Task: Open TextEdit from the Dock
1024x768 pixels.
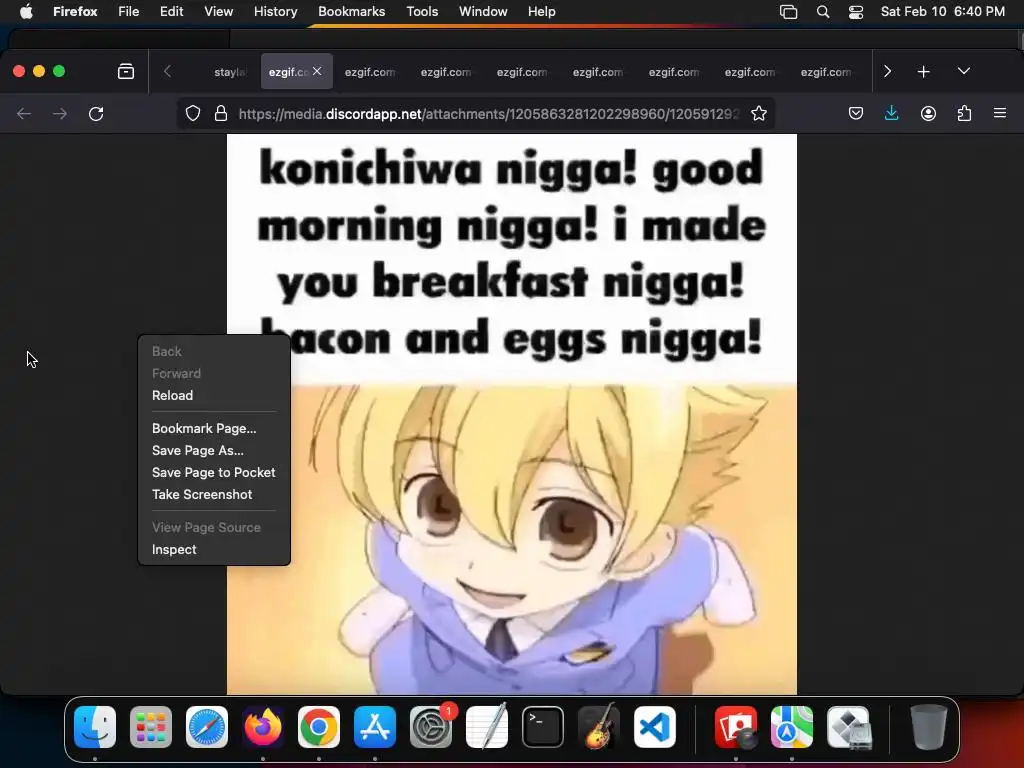Action: pos(487,727)
